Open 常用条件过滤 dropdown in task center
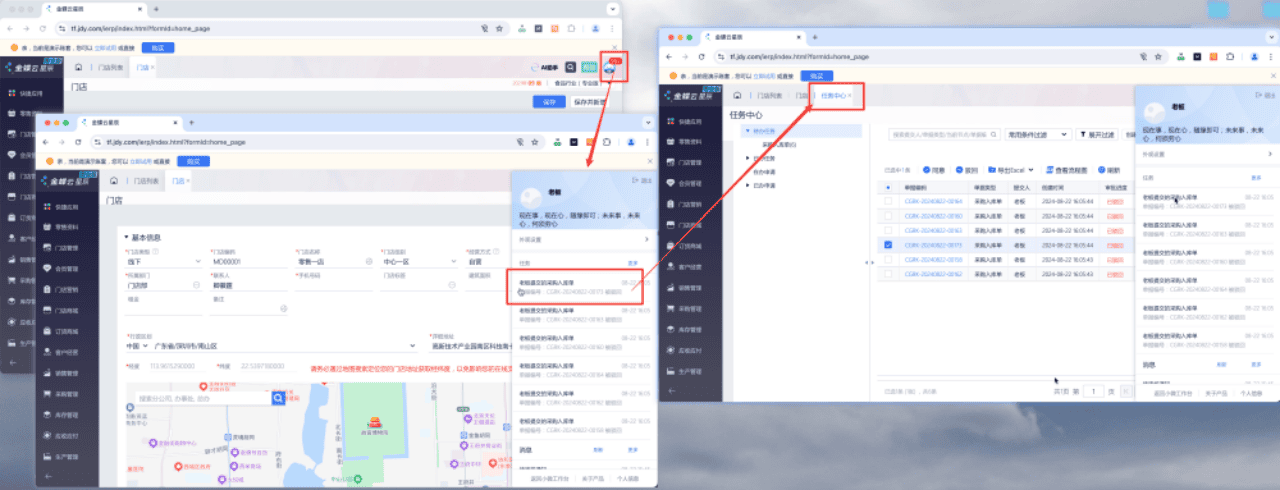This screenshot has width=1280, height=490. (1037, 134)
